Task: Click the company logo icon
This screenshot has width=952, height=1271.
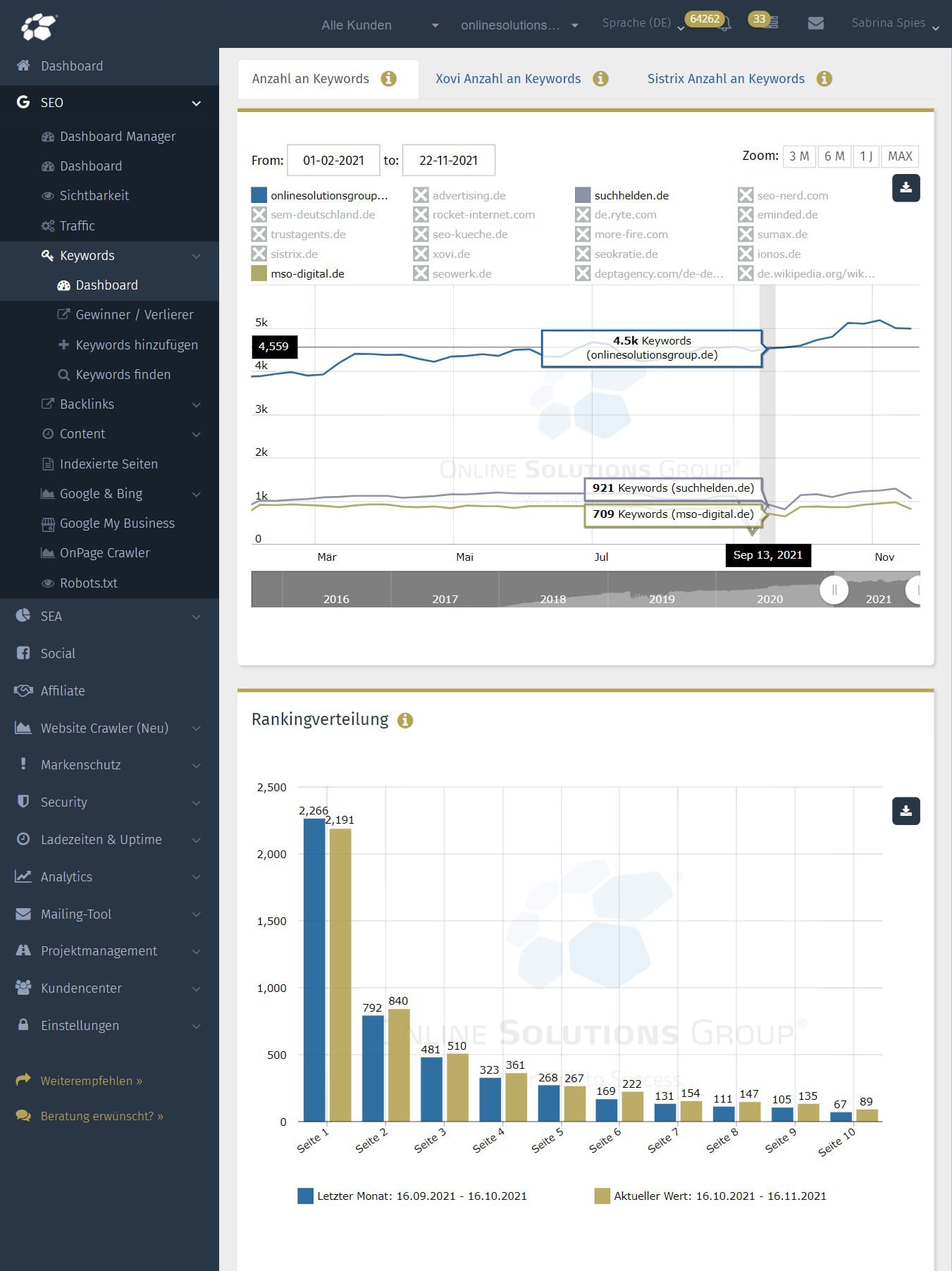Action: click(x=39, y=26)
